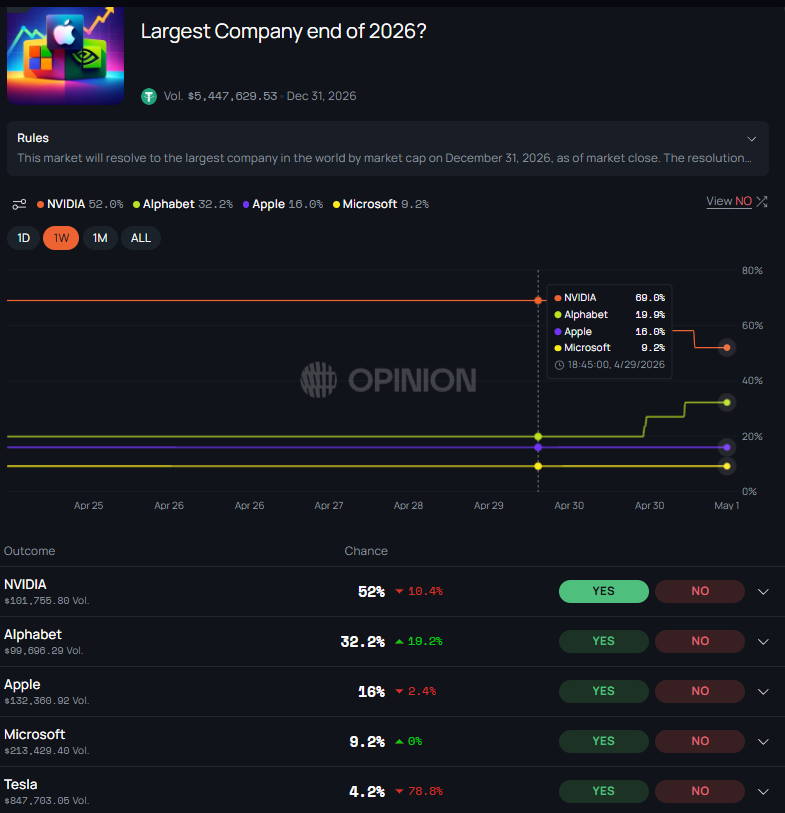Image resolution: width=785 pixels, height=813 pixels.
Task: Toggle Microsoft series in chart legend
Action: 381,204
